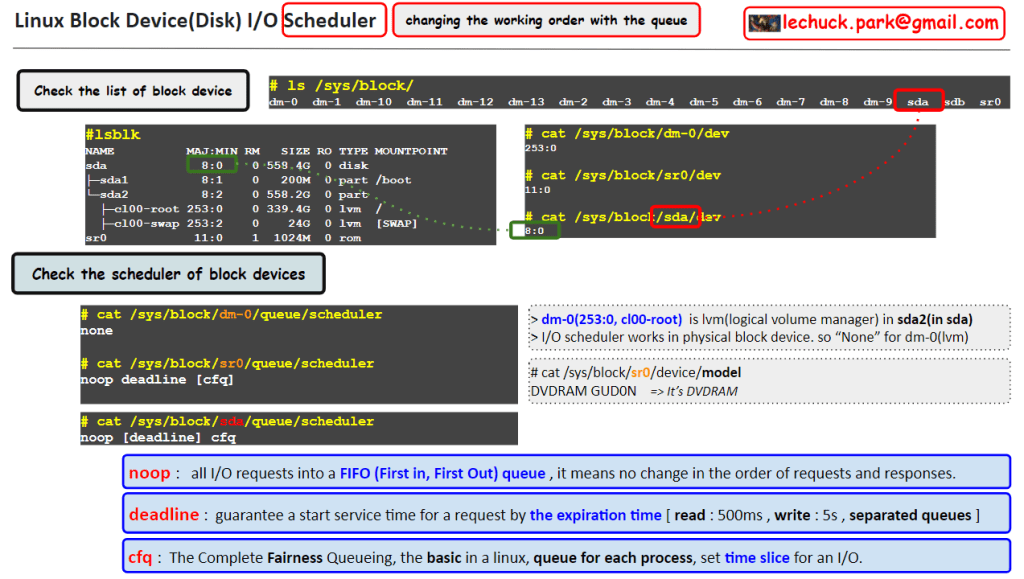Open the lechuck.park@gmail.com email link
This screenshot has width=1024, height=579.
(890, 23)
